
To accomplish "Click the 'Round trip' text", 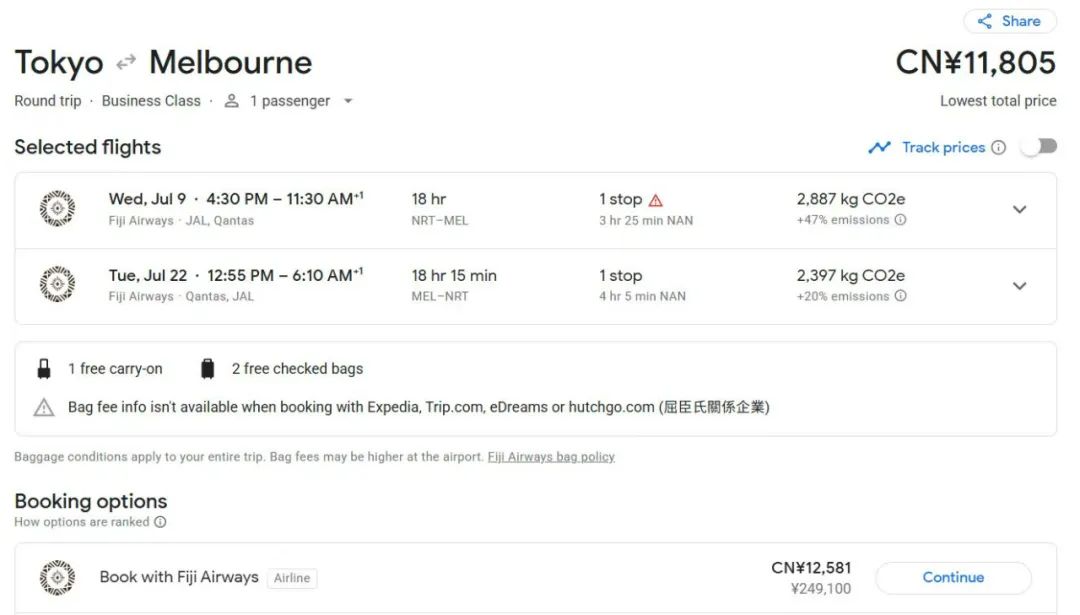I will 48,101.
